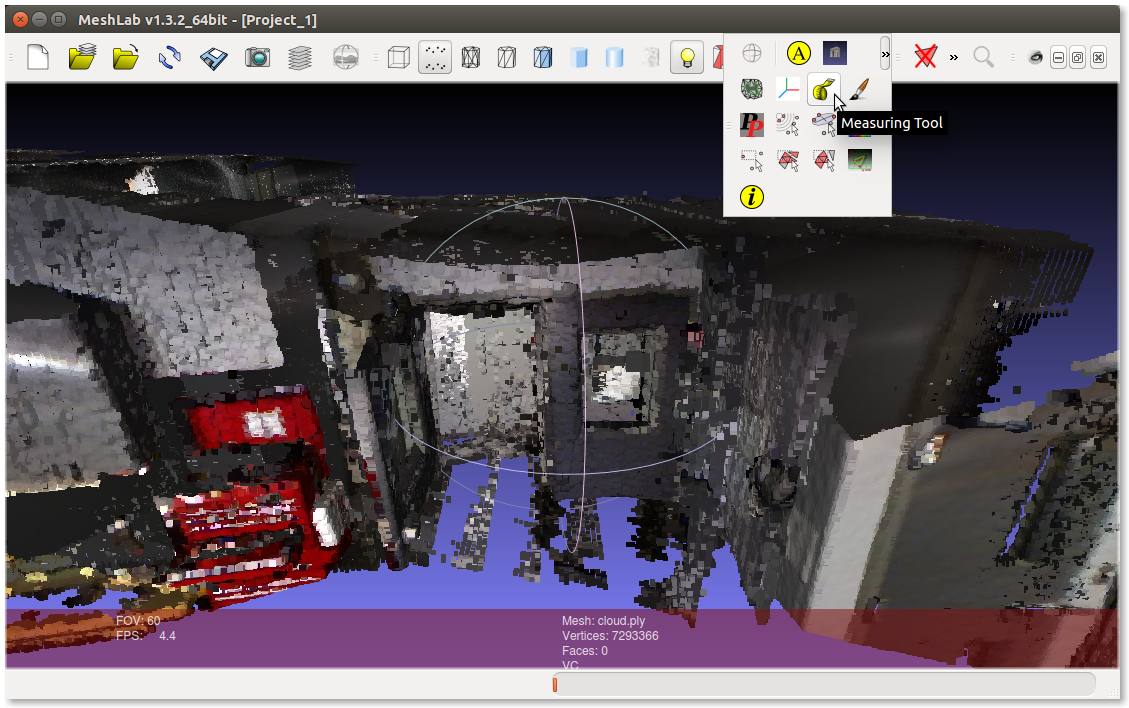Screen dimensions: 1129x708
Task: Expand overflow next to delete-faces icon
Action: pos(953,57)
